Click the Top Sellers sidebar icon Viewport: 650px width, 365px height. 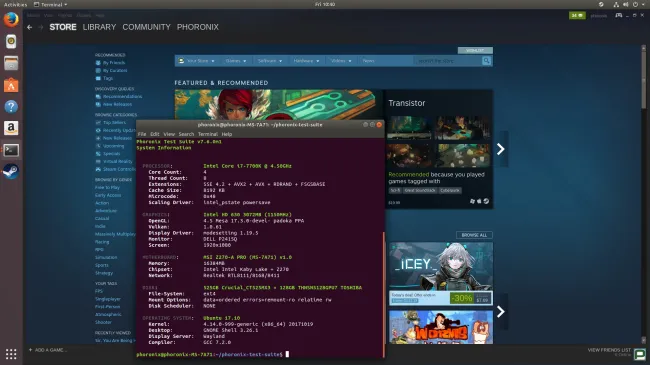[x=98, y=122]
